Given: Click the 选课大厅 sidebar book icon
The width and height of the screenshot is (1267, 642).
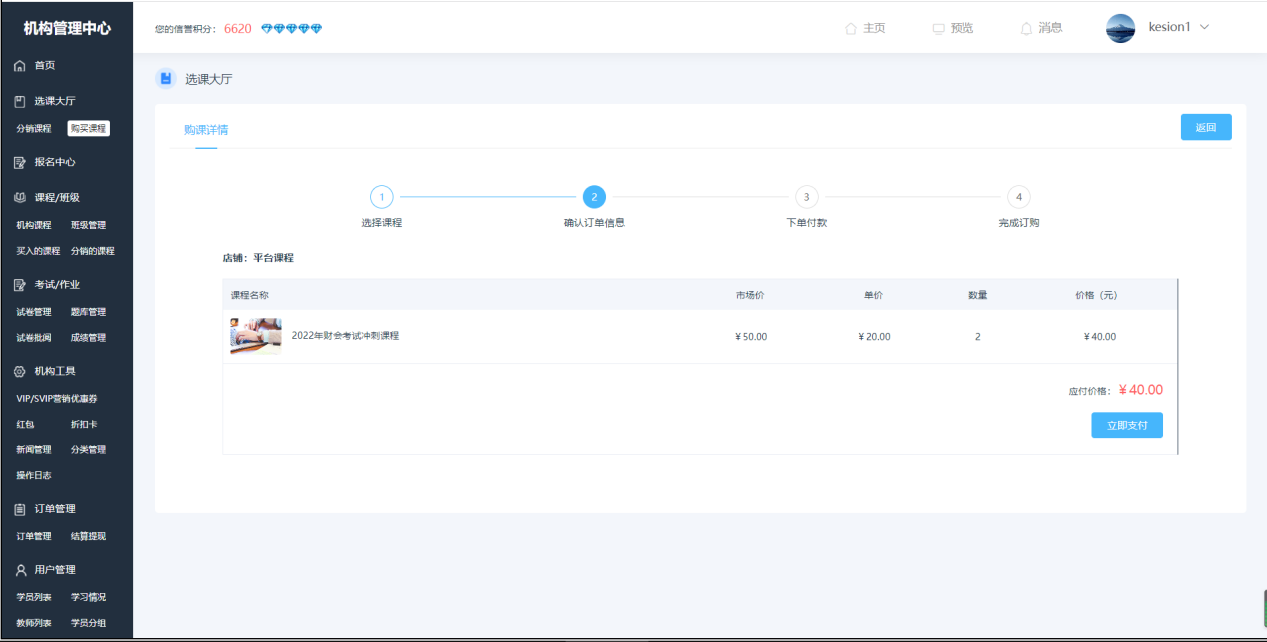Looking at the screenshot, I should click(x=19, y=102).
